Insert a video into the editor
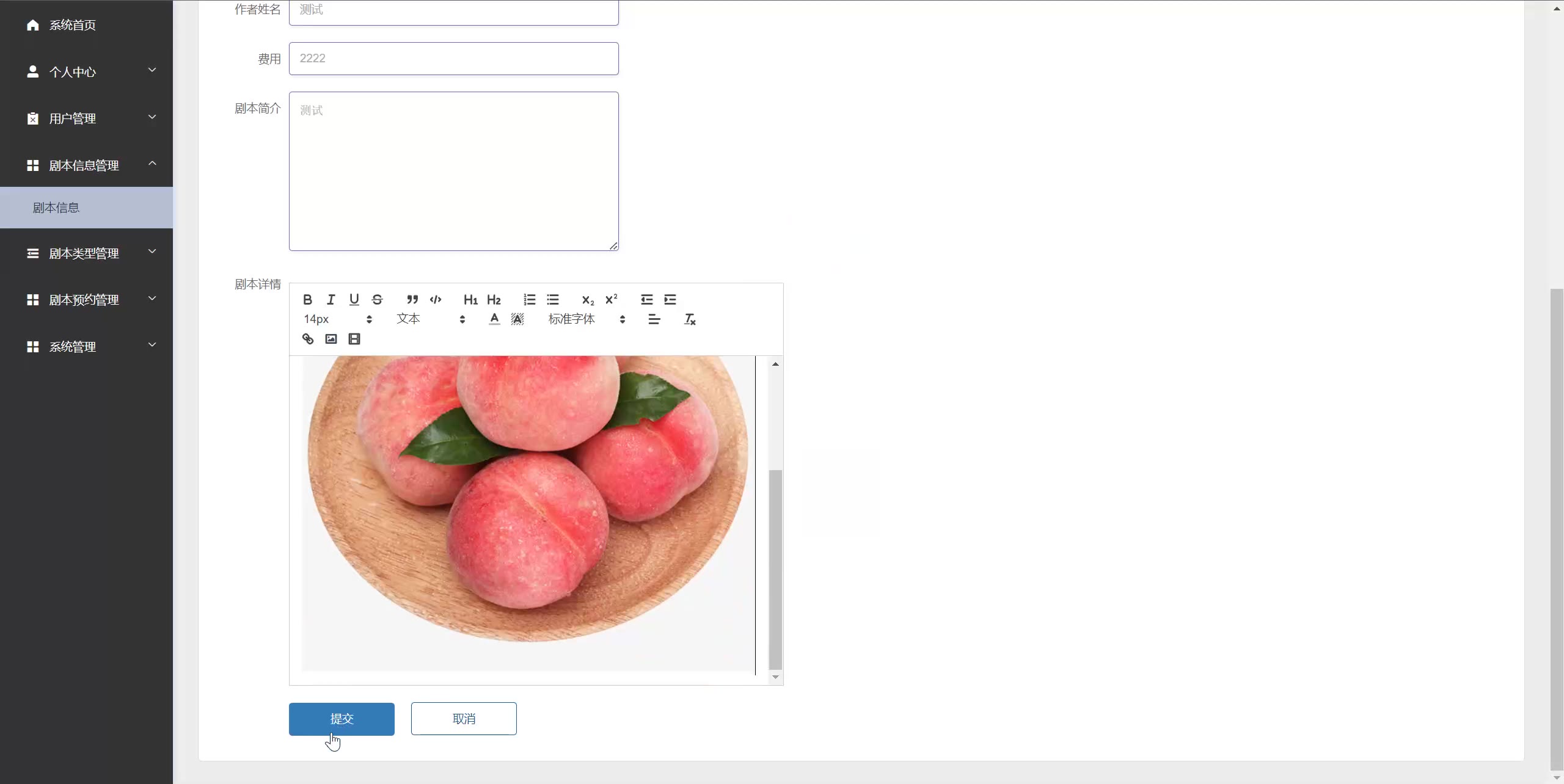 (x=354, y=339)
